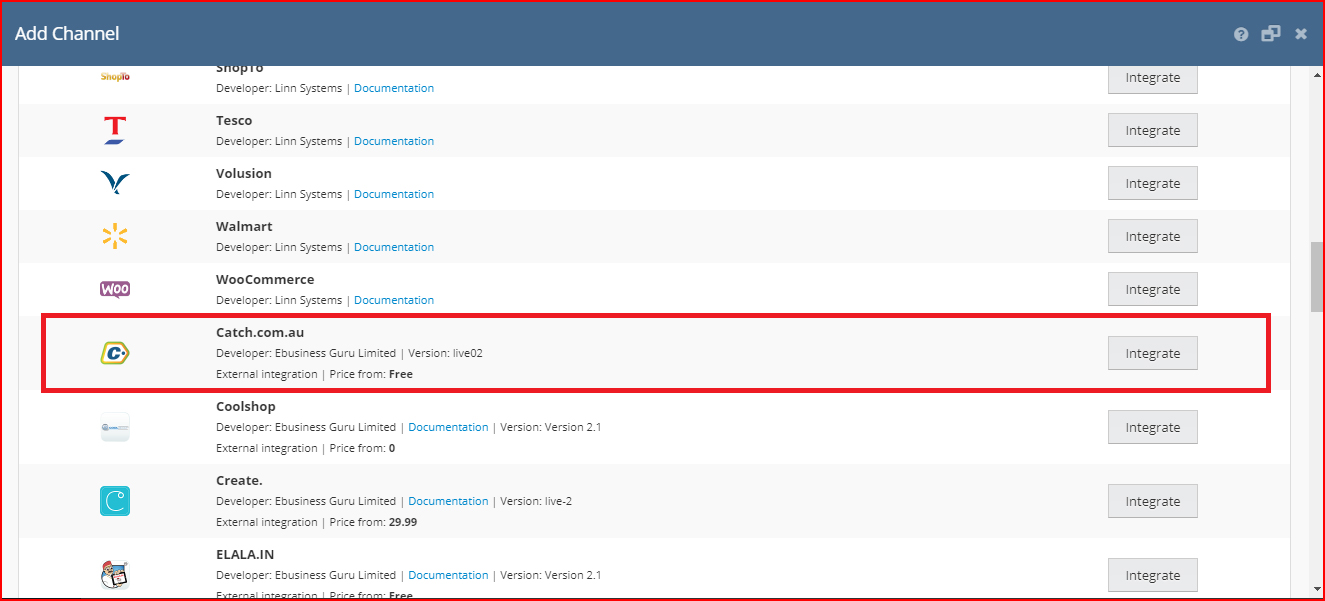Screen dimensions: 1325x601
Task: Click the vertical scrollbar thumb
Action: [1316, 276]
